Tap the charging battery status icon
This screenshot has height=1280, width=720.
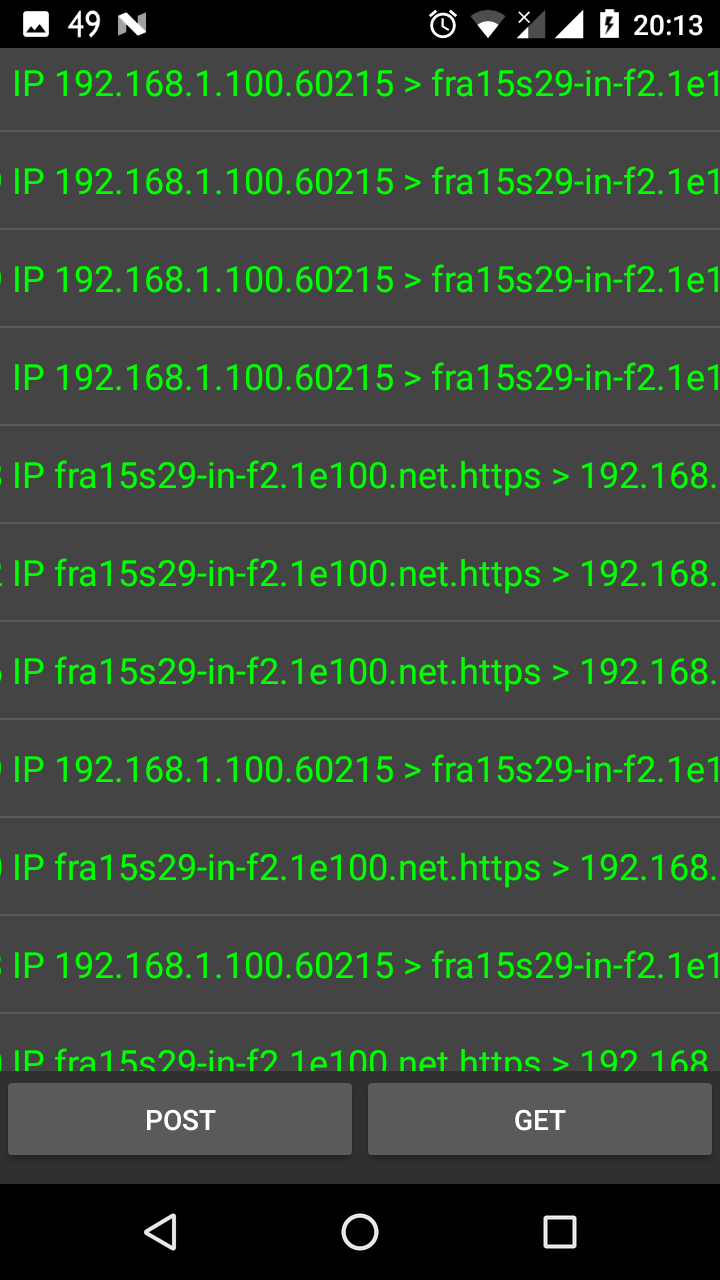click(609, 24)
